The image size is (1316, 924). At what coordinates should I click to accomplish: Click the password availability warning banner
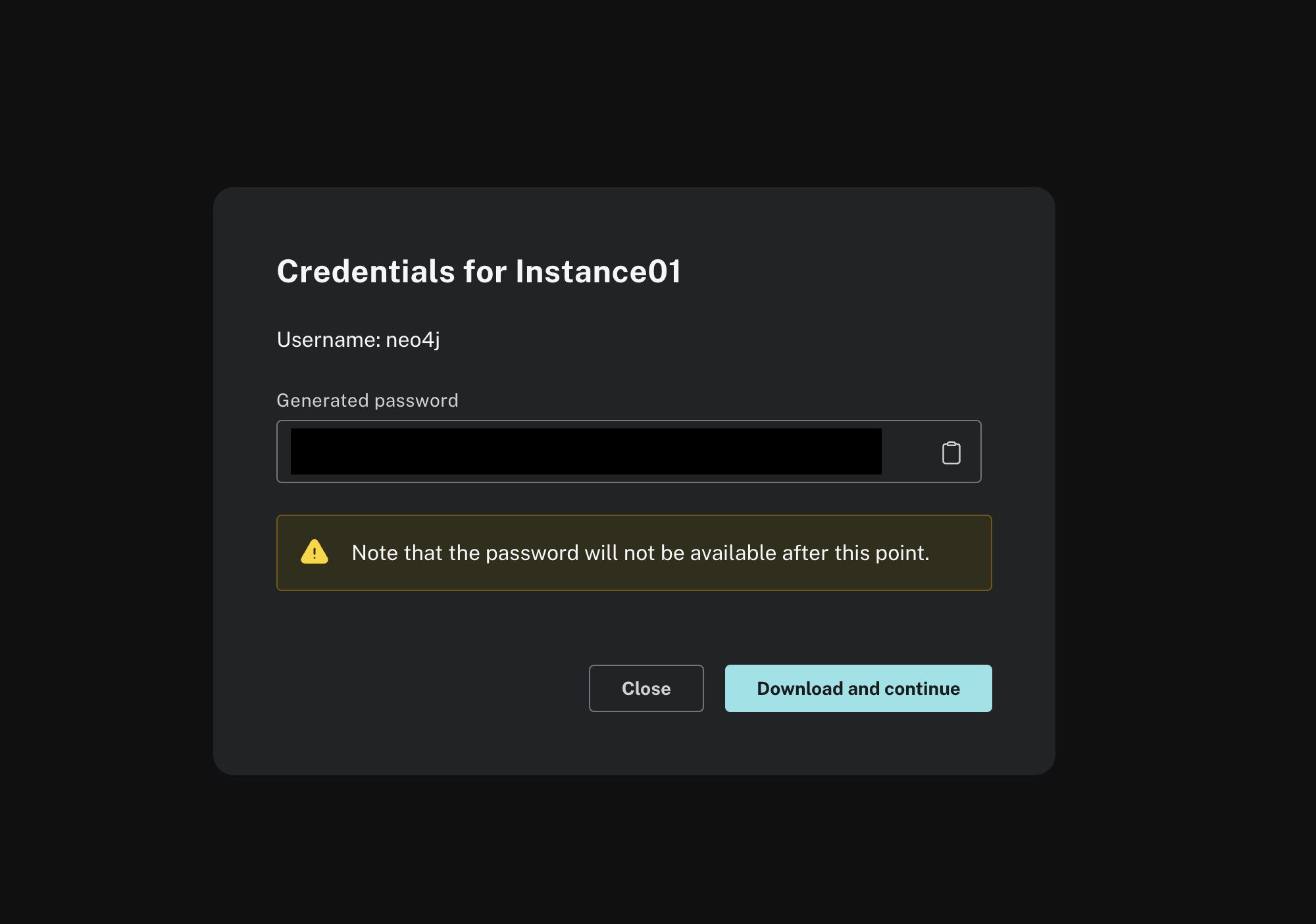tap(633, 553)
